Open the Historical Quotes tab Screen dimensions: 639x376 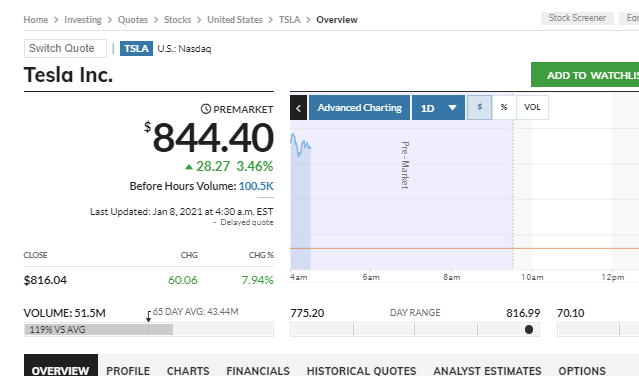click(361, 371)
